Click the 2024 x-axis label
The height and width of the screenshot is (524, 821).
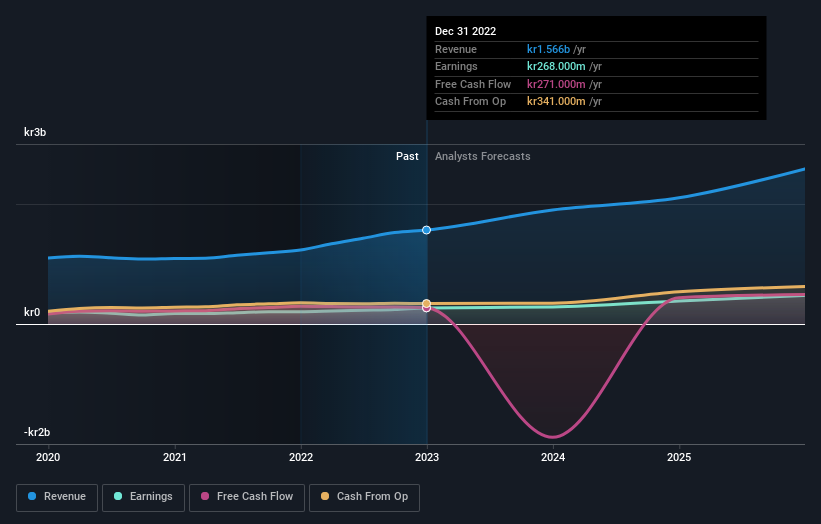pyautogui.click(x=553, y=457)
